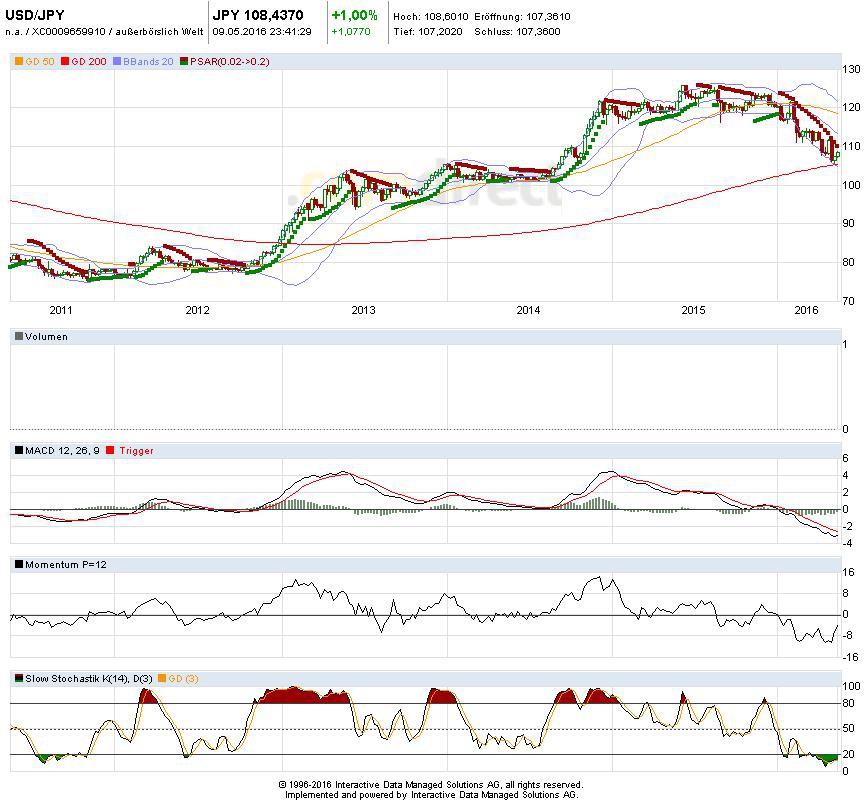
Task: Click the red Trigger legend marker
Action: (x=110, y=451)
